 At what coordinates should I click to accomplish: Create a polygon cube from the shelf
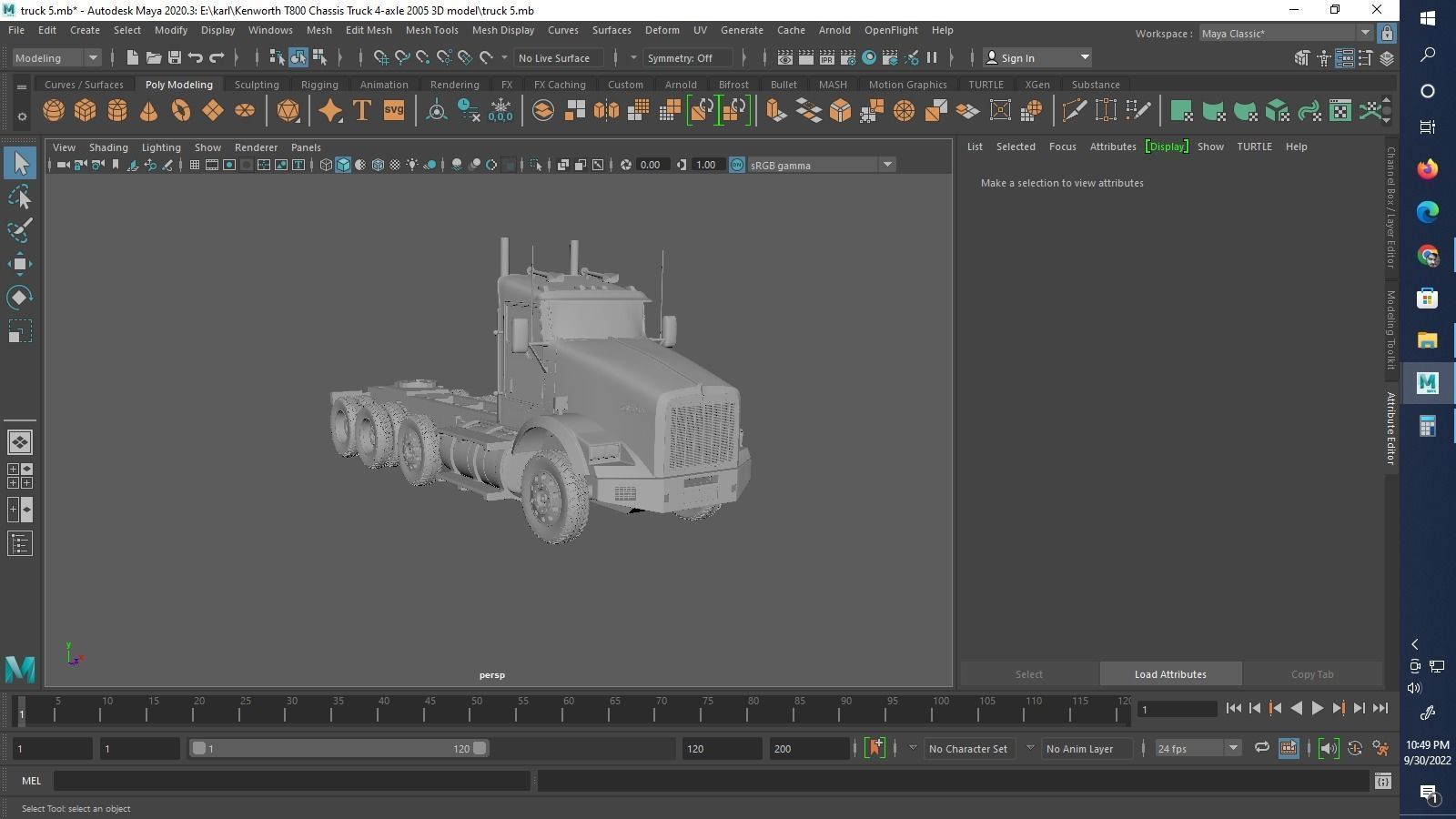[x=85, y=111]
